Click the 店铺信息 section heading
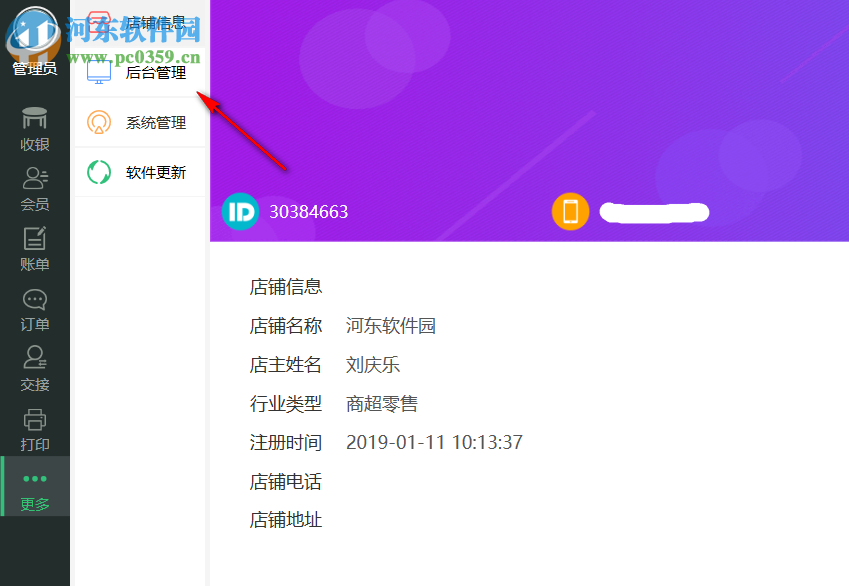Image resolution: width=849 pixels, height=586 pixels. tap(285, 287)
